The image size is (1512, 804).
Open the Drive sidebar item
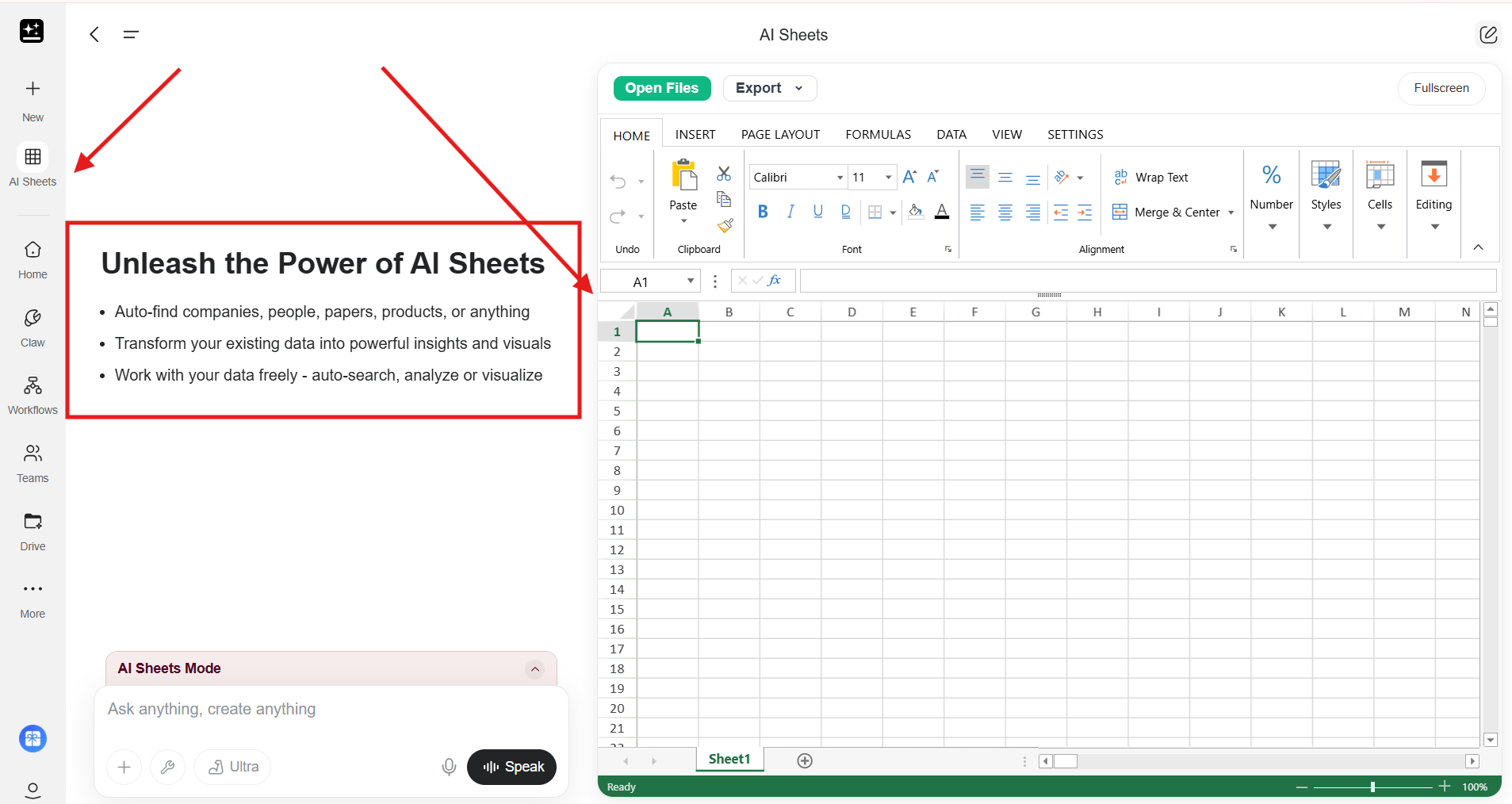[33, 531]
